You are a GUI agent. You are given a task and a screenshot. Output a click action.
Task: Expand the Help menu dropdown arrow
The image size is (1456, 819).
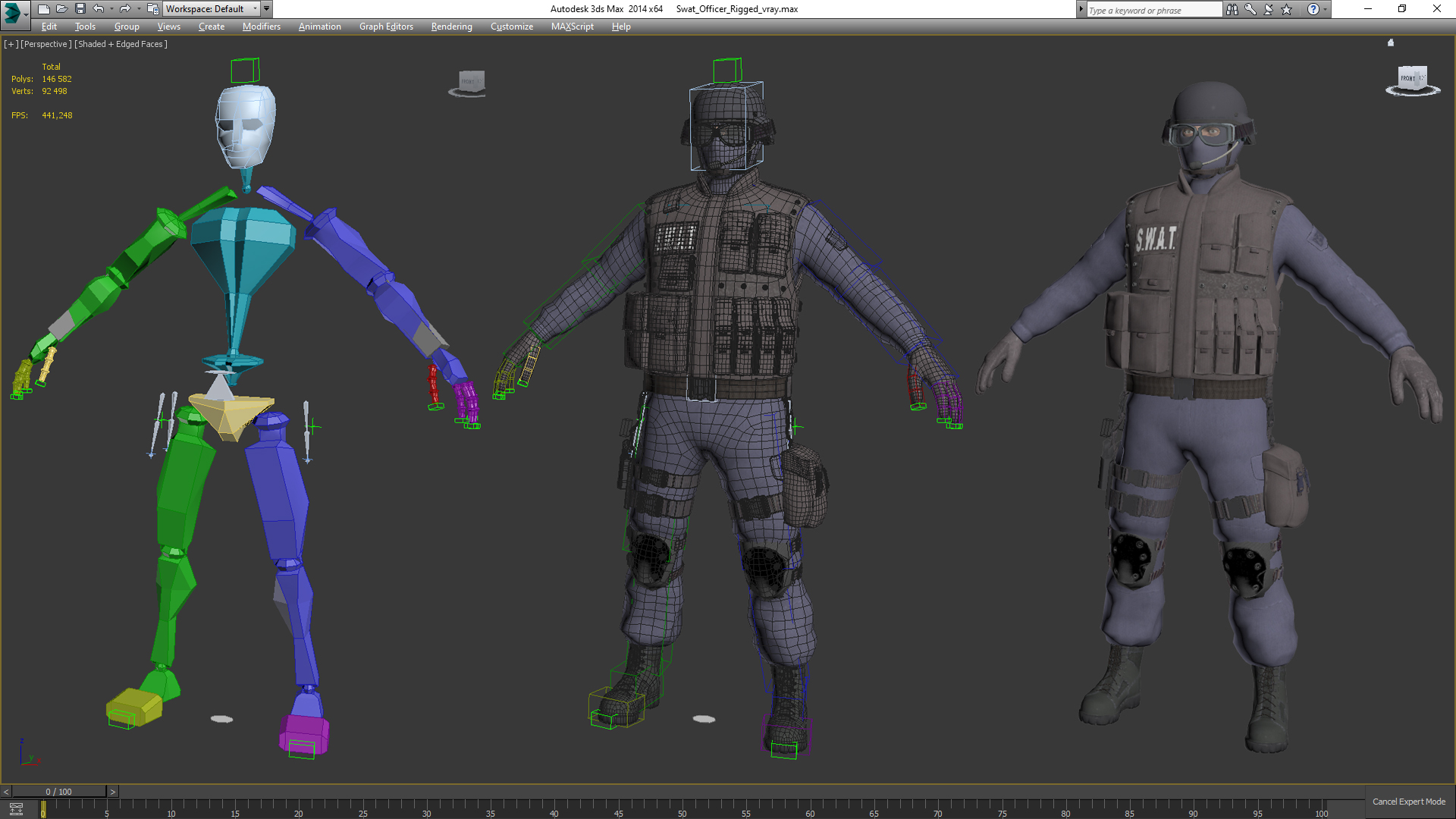[1326, 9]
